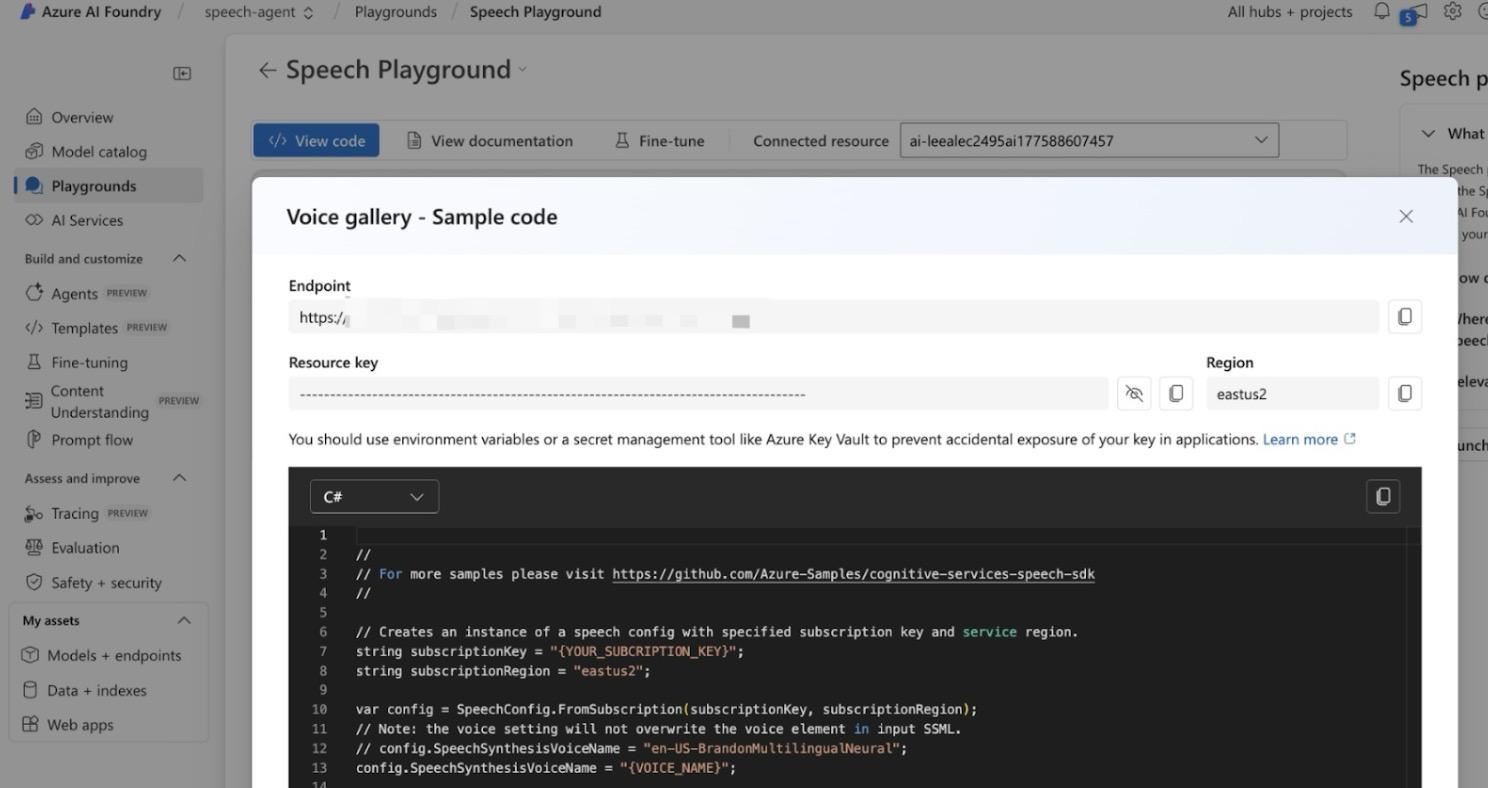The image size is (1488, 788).
Task: Click the View code button
Action: click(x=316, y=140)
